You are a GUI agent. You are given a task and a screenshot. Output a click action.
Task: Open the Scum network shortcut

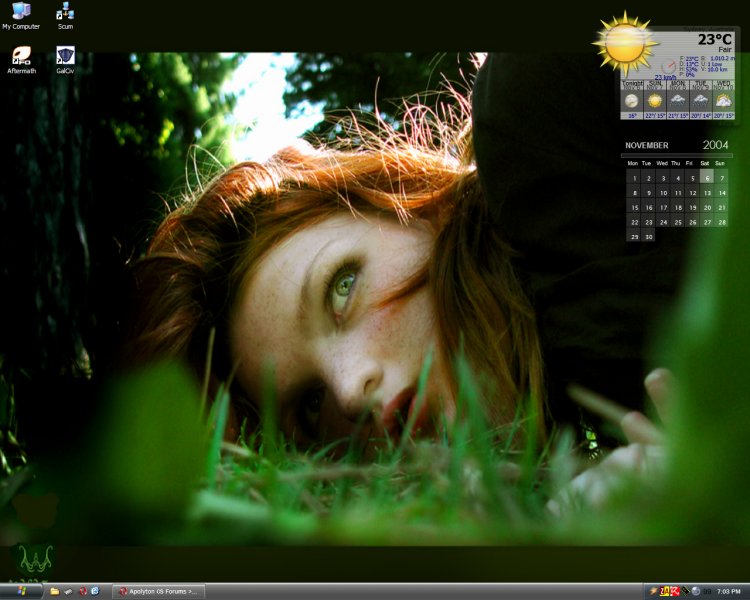(65, 12)
